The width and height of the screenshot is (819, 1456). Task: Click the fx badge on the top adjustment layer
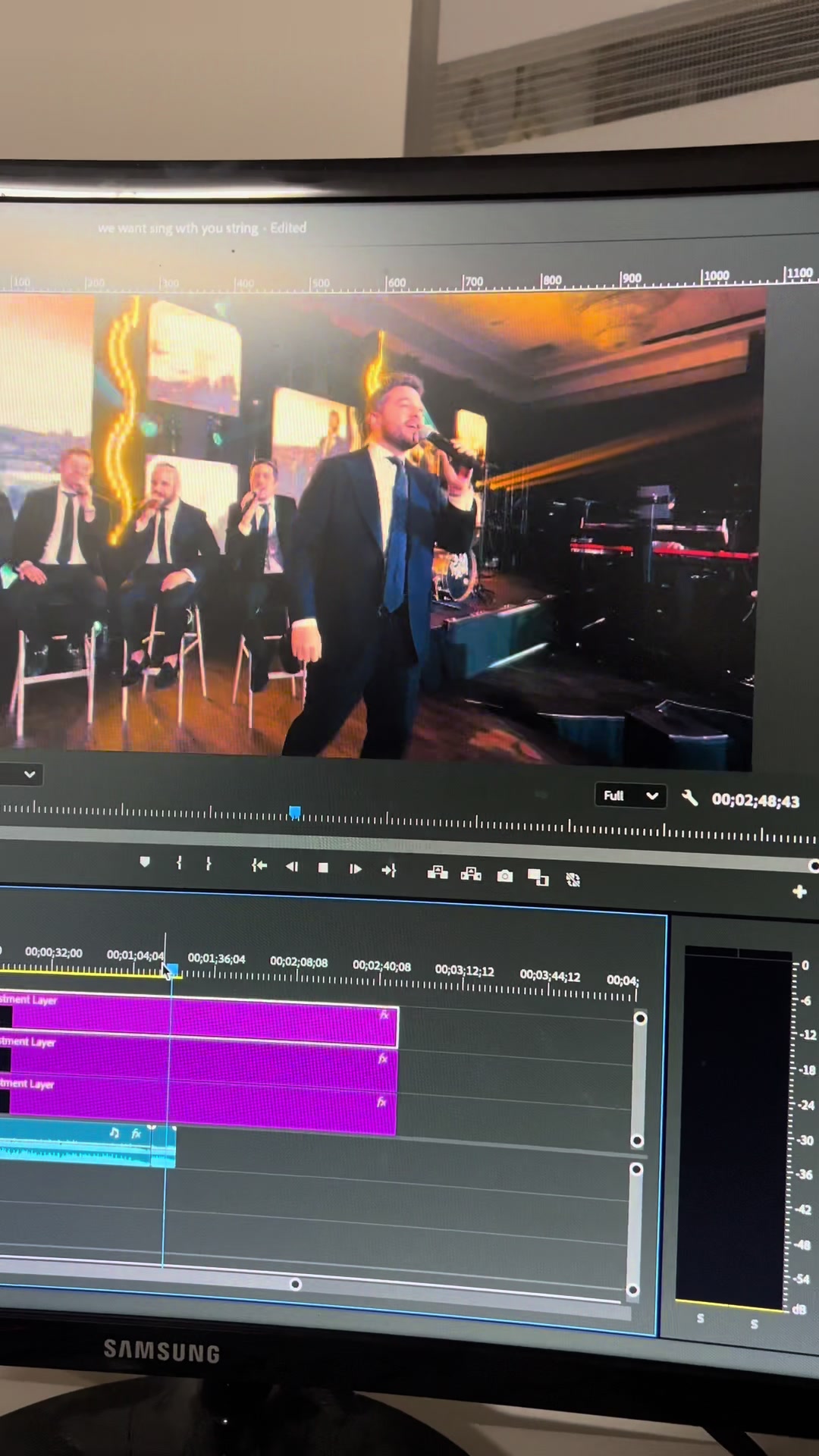tap(384, 1015)
